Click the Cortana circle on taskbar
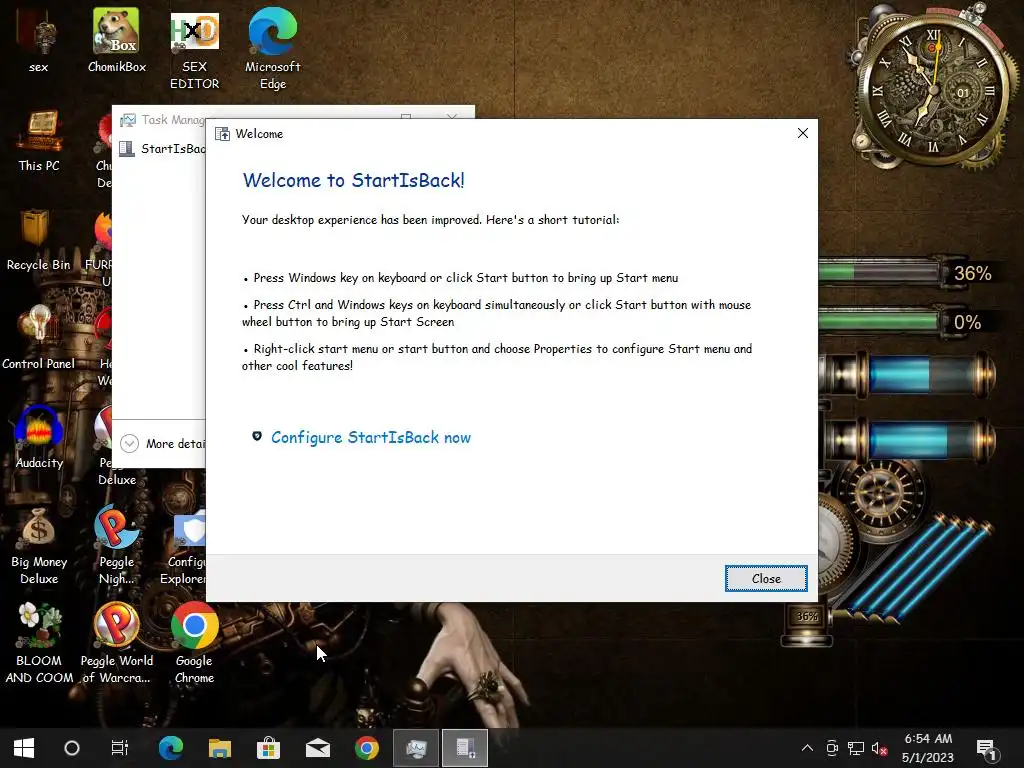Screen dimensions: 1024x768 72,748
